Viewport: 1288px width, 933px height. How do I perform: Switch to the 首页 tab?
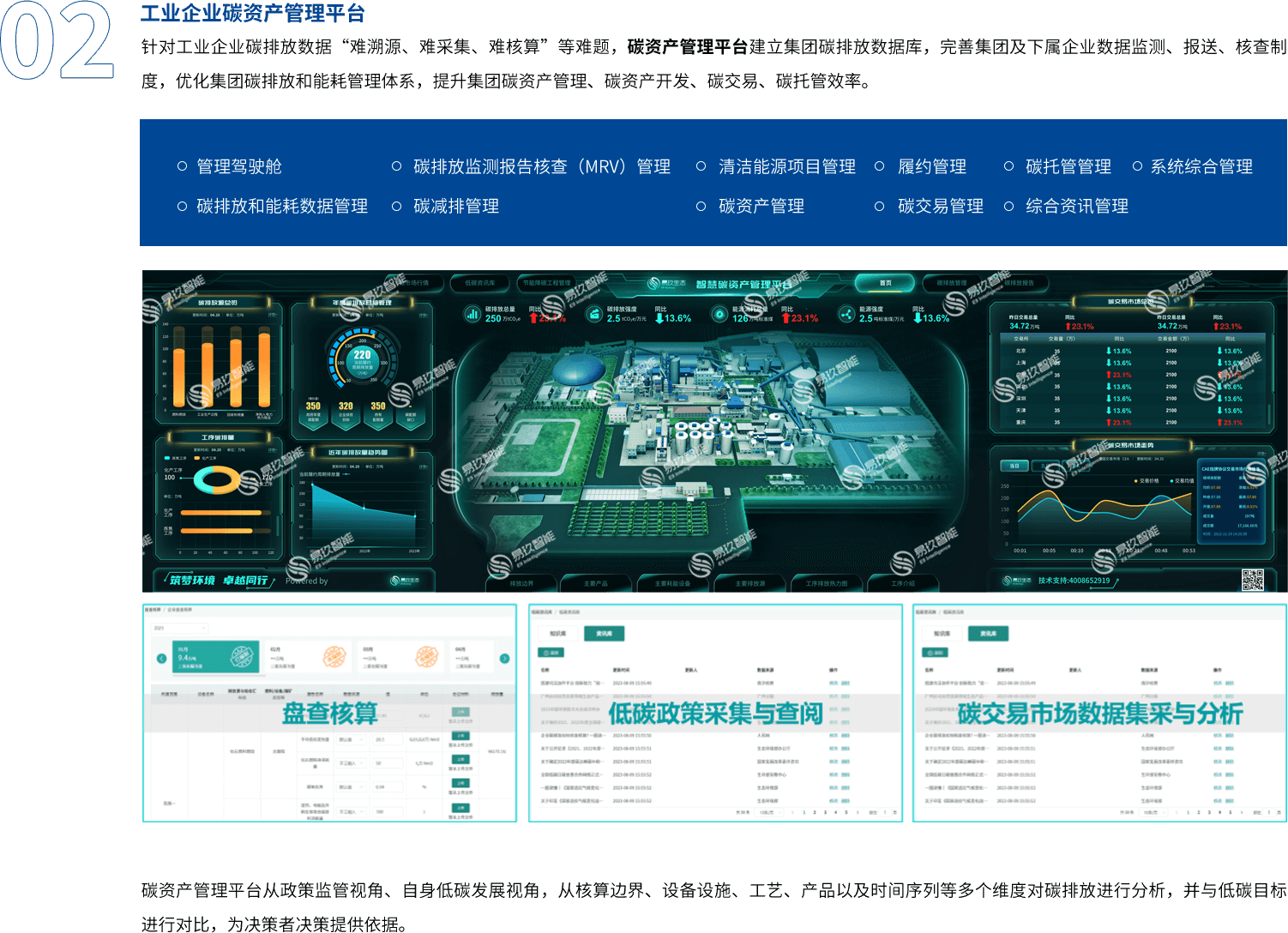pyautogui.click(x=885, y=283)
